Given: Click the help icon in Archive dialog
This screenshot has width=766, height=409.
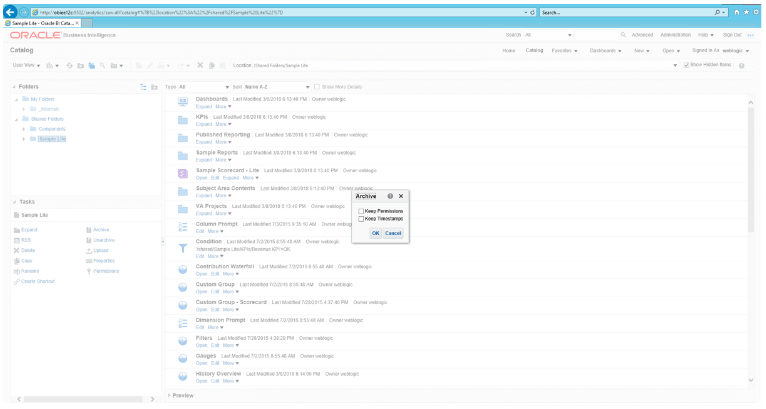Looking at the screenshot, I should pyautogui.click(x=390, y=196).
